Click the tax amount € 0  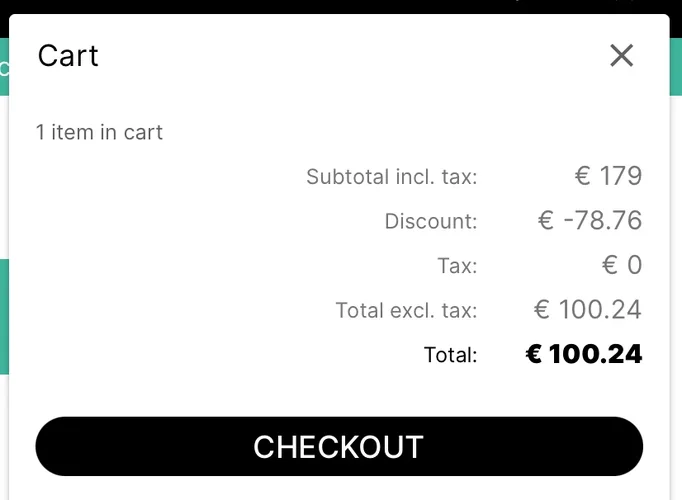click(621, 265)
